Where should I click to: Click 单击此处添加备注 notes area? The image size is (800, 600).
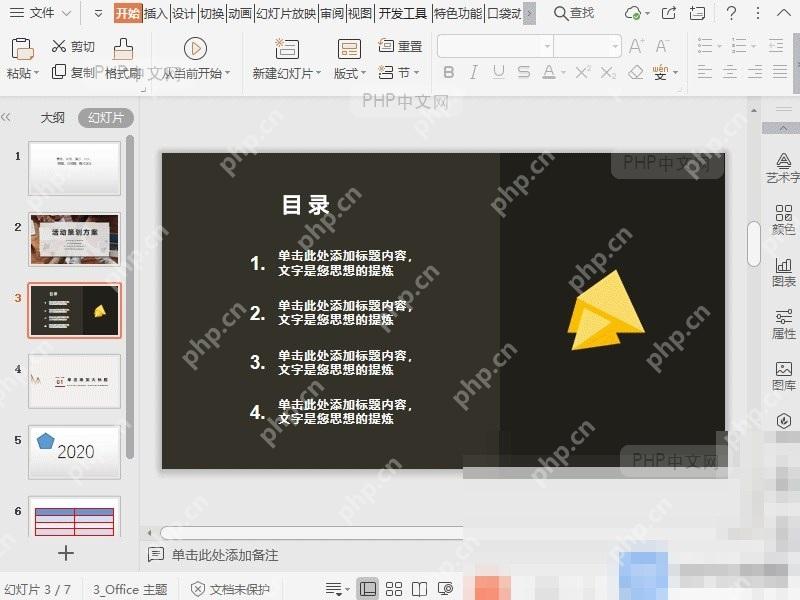click(x=224, y=555)
